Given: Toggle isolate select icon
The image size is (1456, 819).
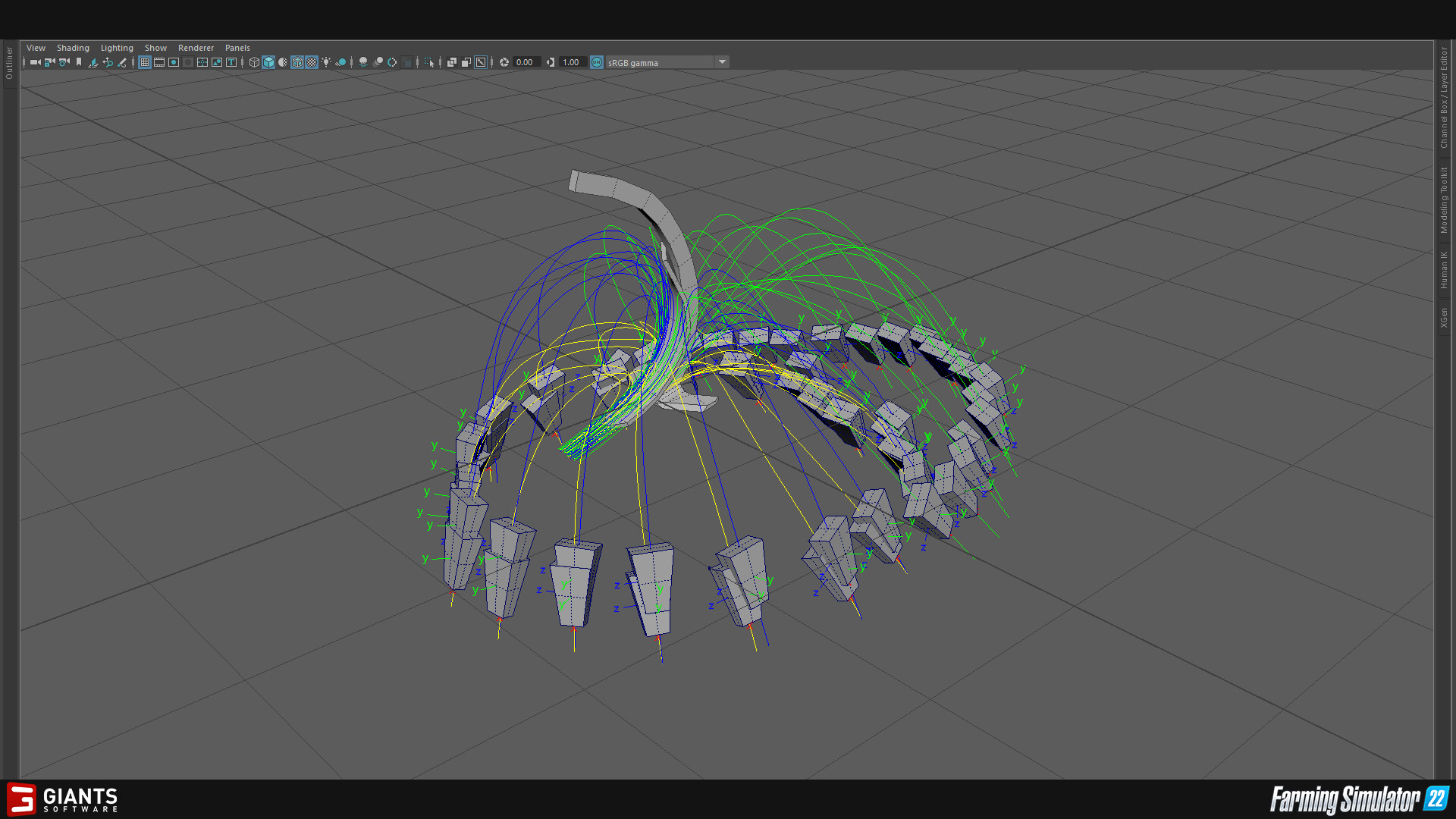Looking at the screenshot, I should [429, 62].
